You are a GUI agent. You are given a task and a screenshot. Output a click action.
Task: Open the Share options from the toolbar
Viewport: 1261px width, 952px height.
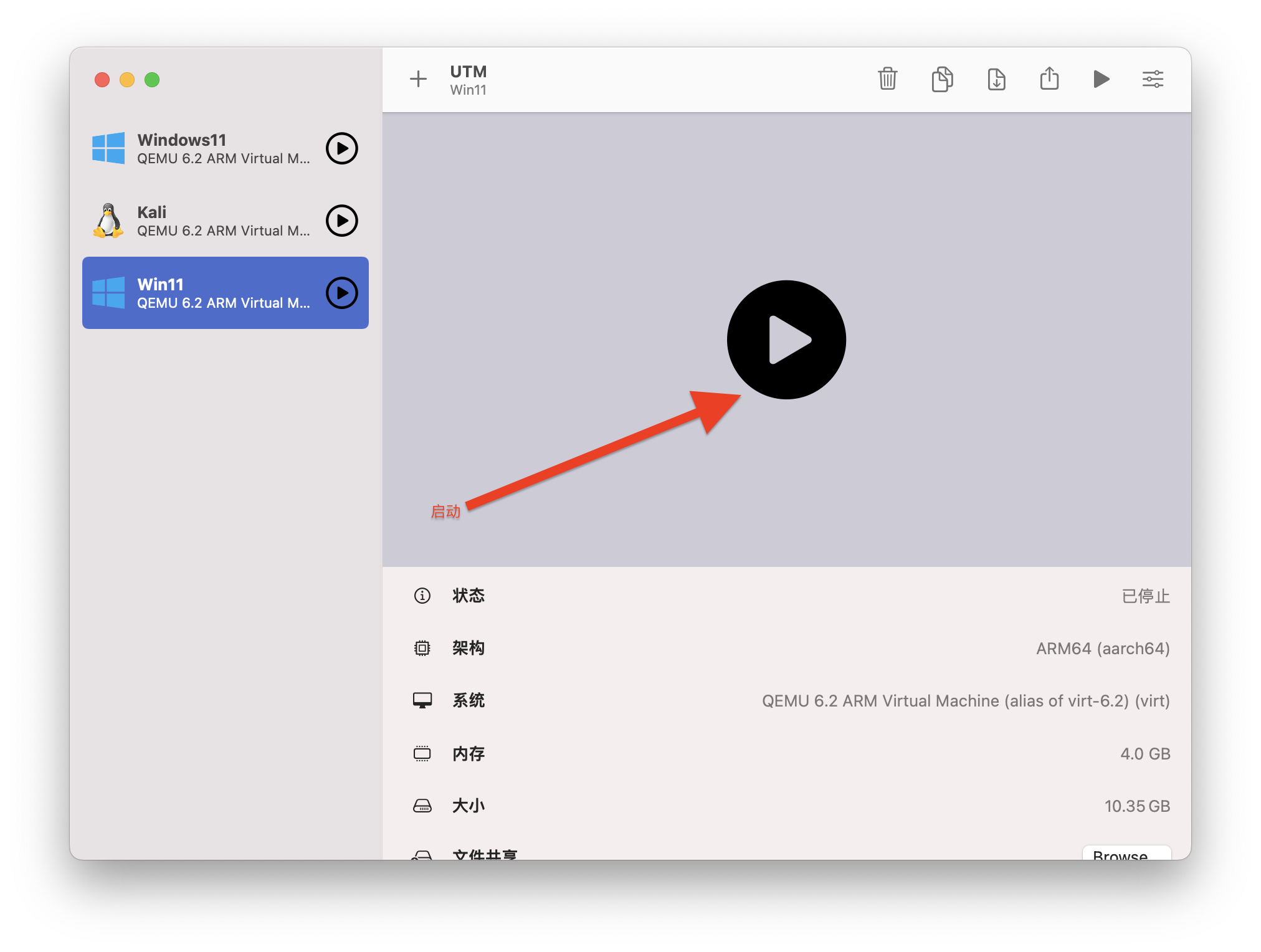click(1049, 79)
